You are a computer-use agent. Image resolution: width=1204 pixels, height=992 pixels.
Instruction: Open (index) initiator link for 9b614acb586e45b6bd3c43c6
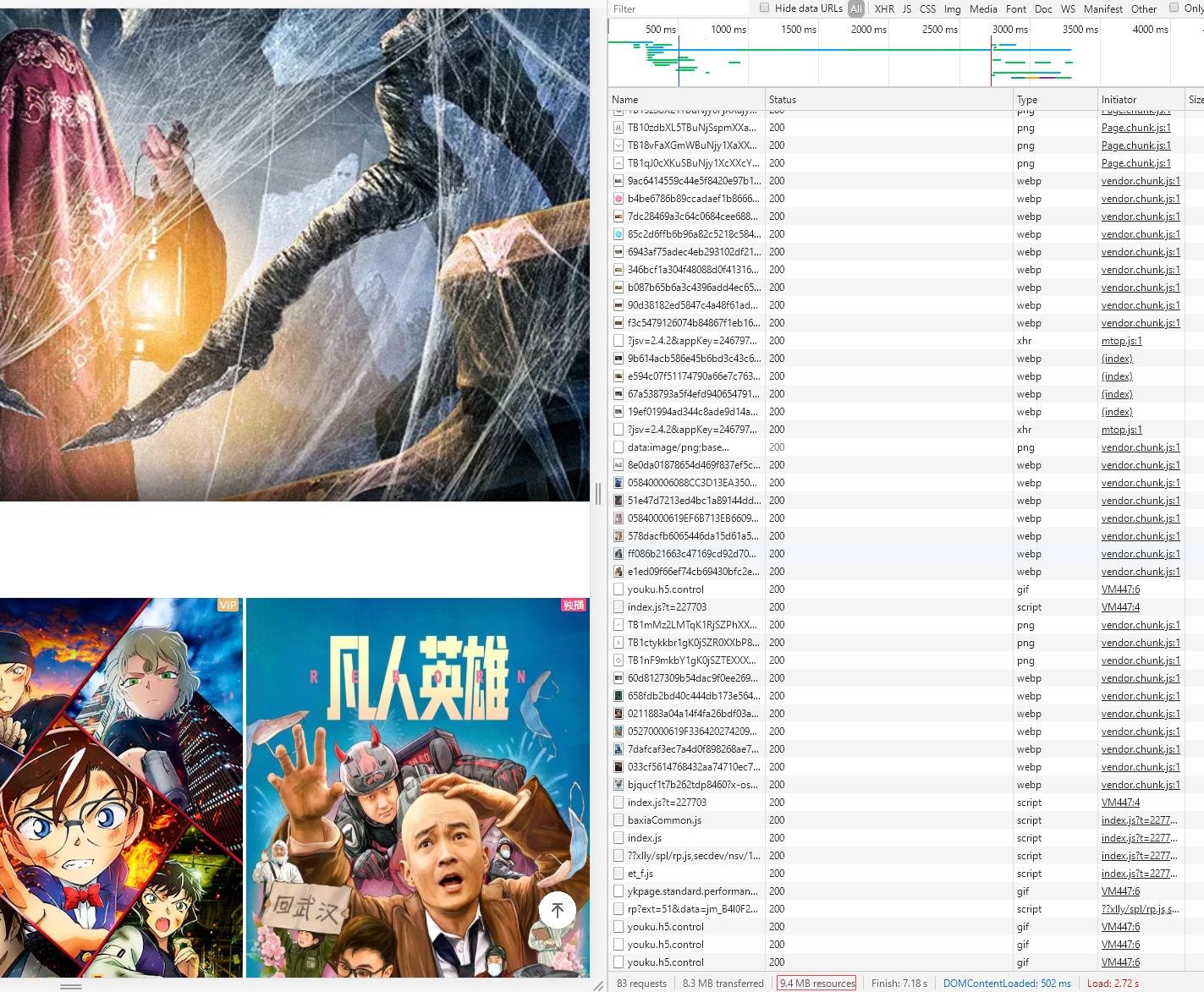coord(1117,359)
